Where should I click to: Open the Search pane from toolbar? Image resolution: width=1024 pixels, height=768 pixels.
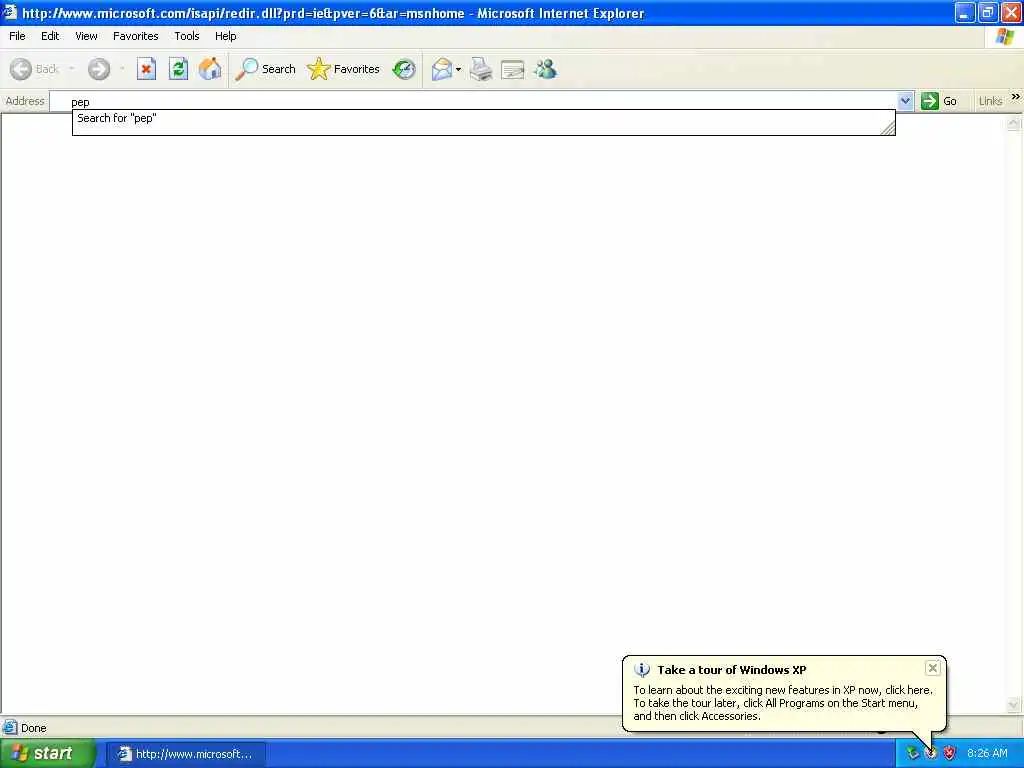(265, 69)
